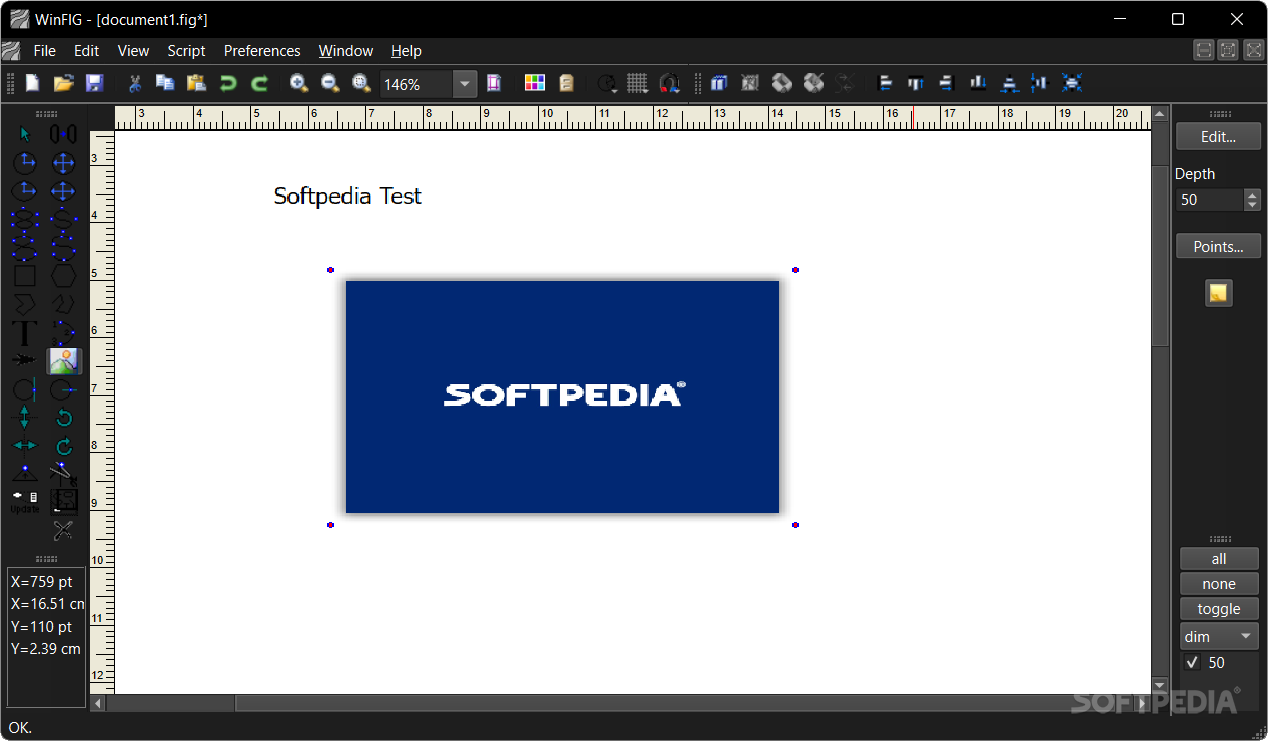Open the Help menu
This screenshot has width=1268, height=741.
(406, 51)
